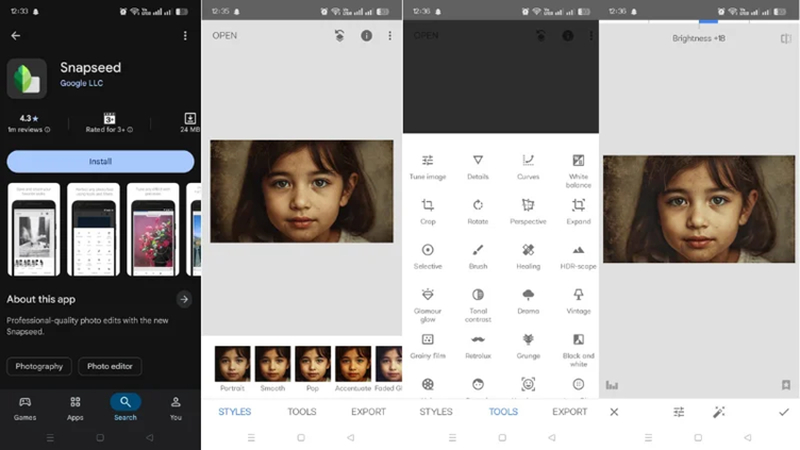Open the Grainy film filter
The width and height of the screenshot is (800, 450).
[428, 346]
